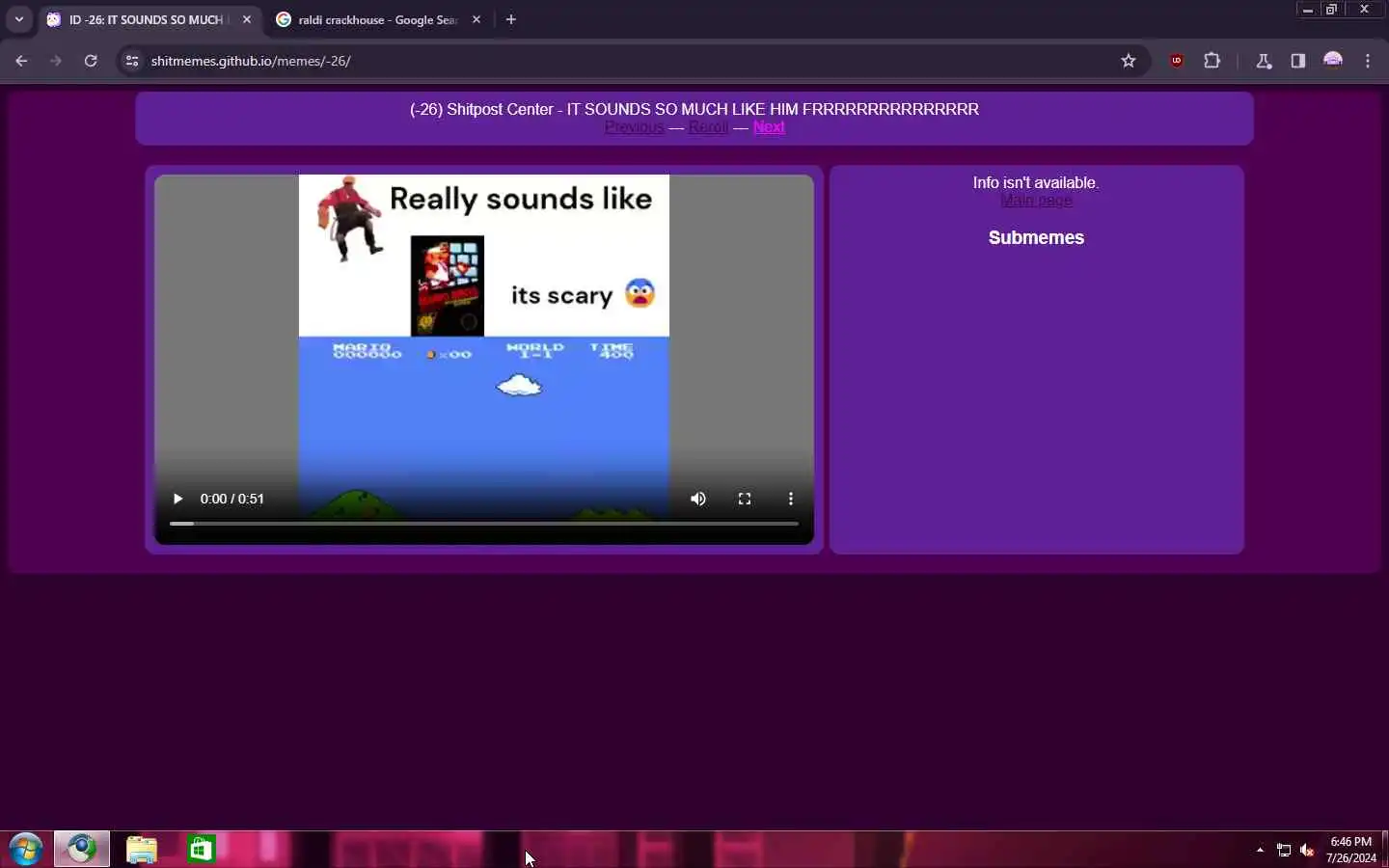Close the ID -26 tab
Image resolution: width=1389 pixels, height=868 pixels.
coord(247,19)
